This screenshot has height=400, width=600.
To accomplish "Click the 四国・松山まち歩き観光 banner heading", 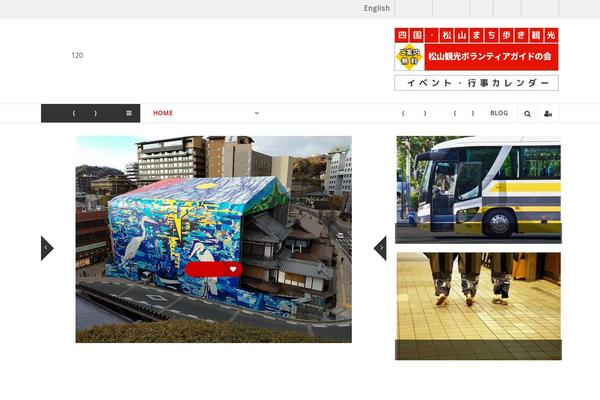I will click(x=476, y=35).
